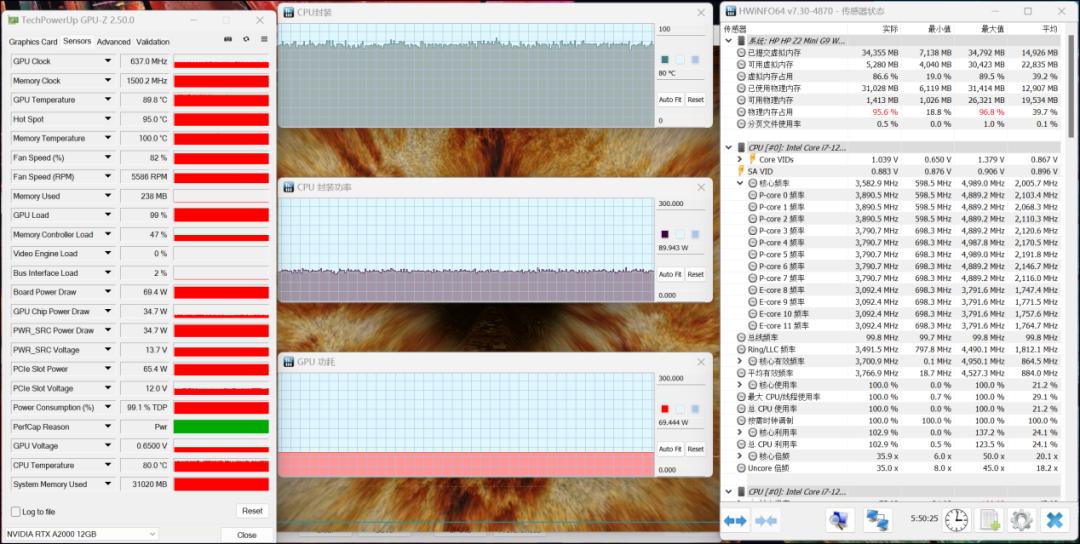Viewport: 1080px width, 544px height.
Task: Click HWiNFO log file plus icon
Action: 989,520
